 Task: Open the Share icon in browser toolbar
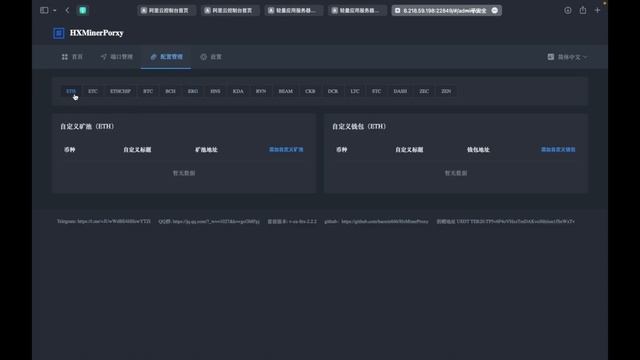pos(583,10)
